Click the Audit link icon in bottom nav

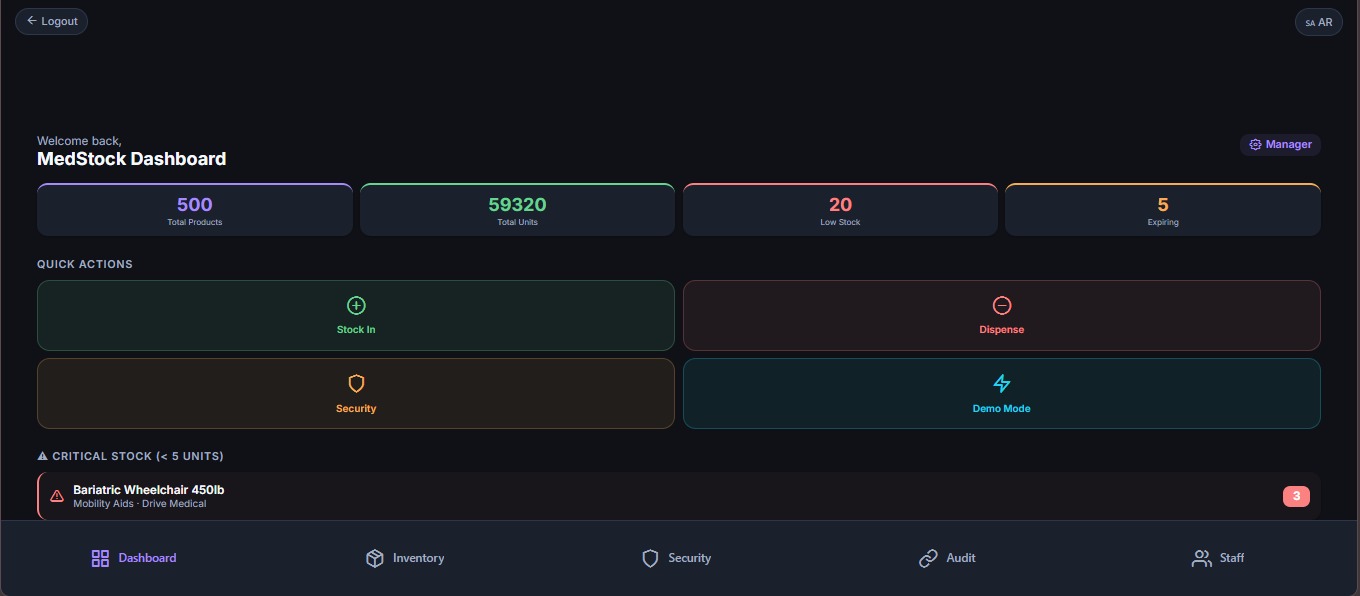point(928,558)
